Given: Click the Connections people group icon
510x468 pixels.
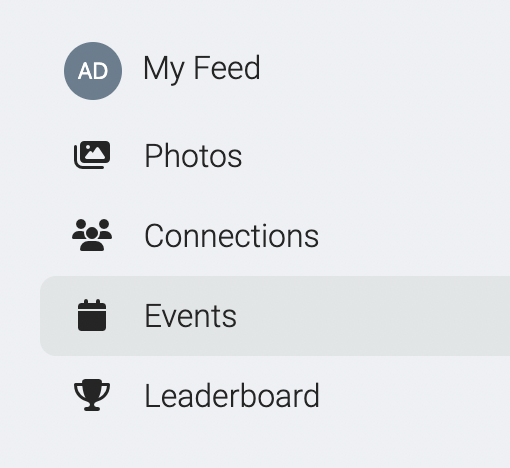Looking at the screenshot, I should tap(92, 235).
